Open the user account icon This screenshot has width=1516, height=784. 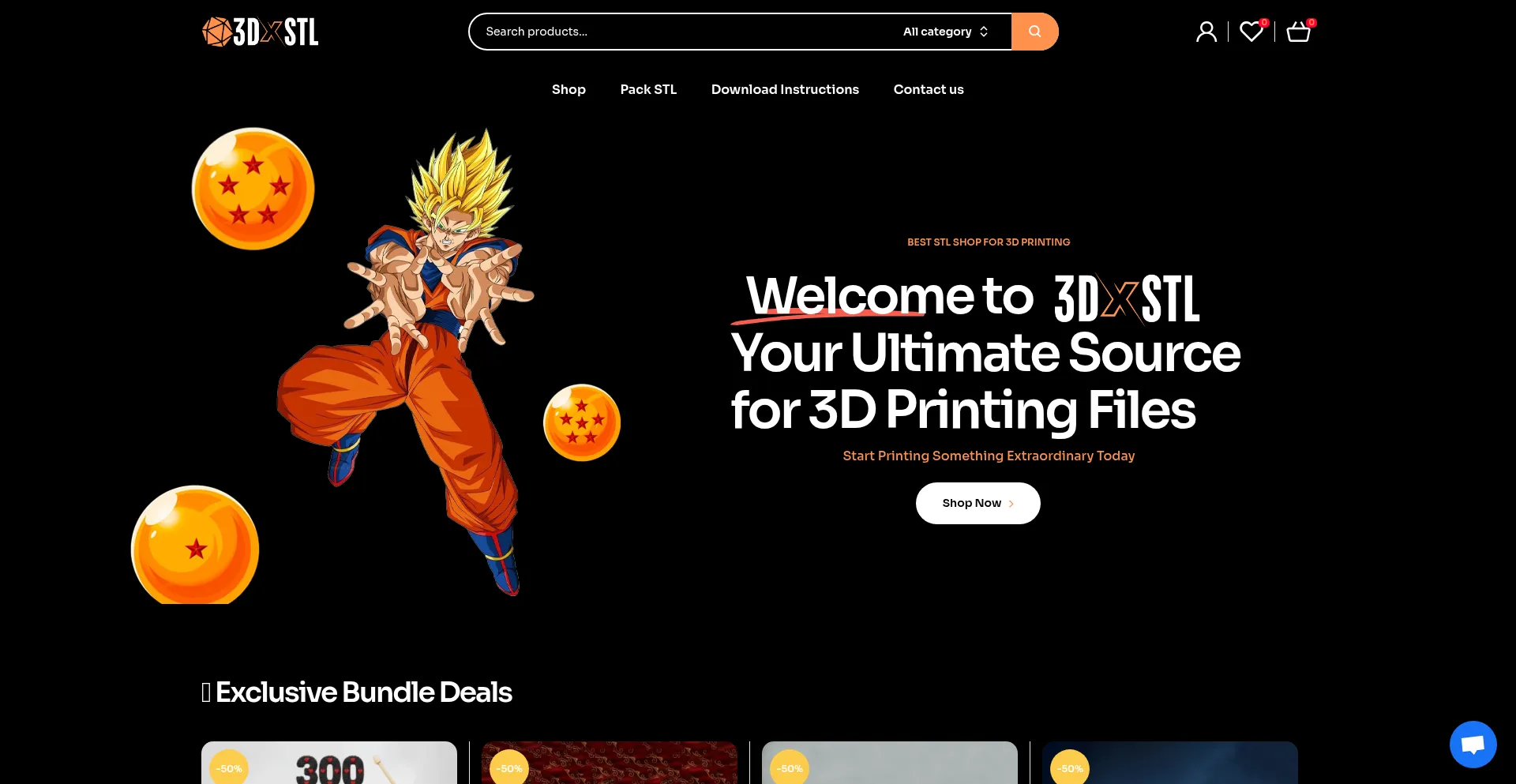1206,32
